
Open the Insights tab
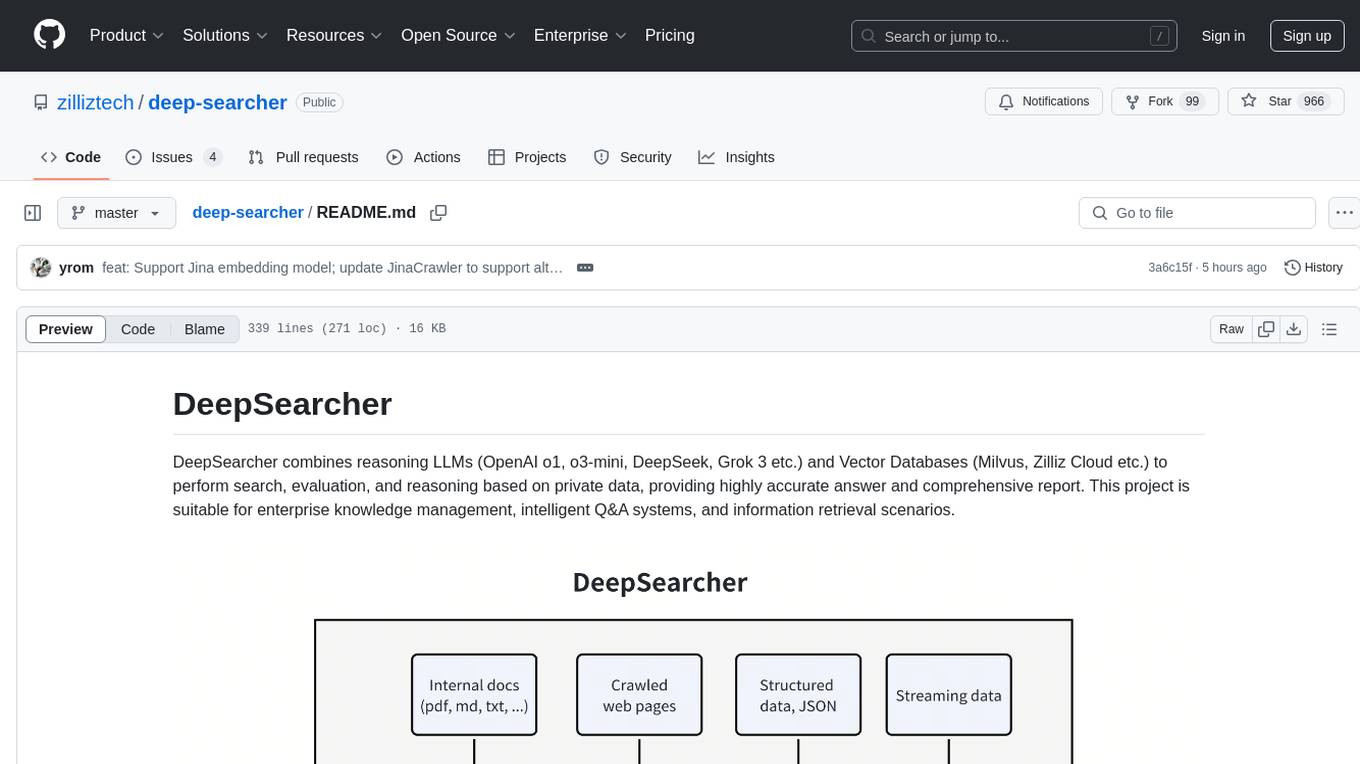coord(736,157)
